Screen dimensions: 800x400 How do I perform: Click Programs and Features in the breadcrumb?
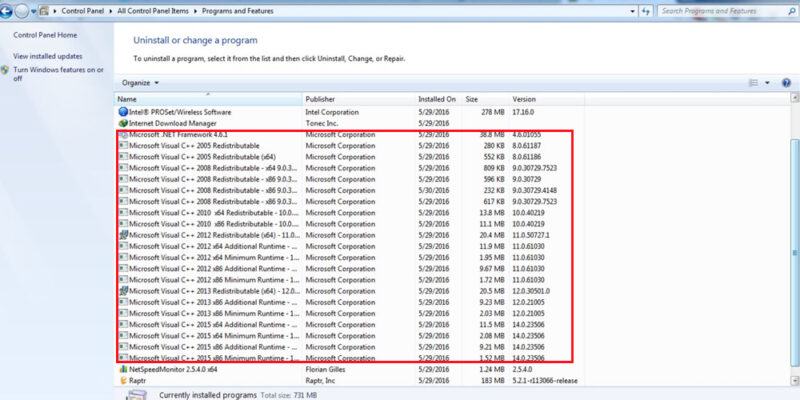point(238,11)
